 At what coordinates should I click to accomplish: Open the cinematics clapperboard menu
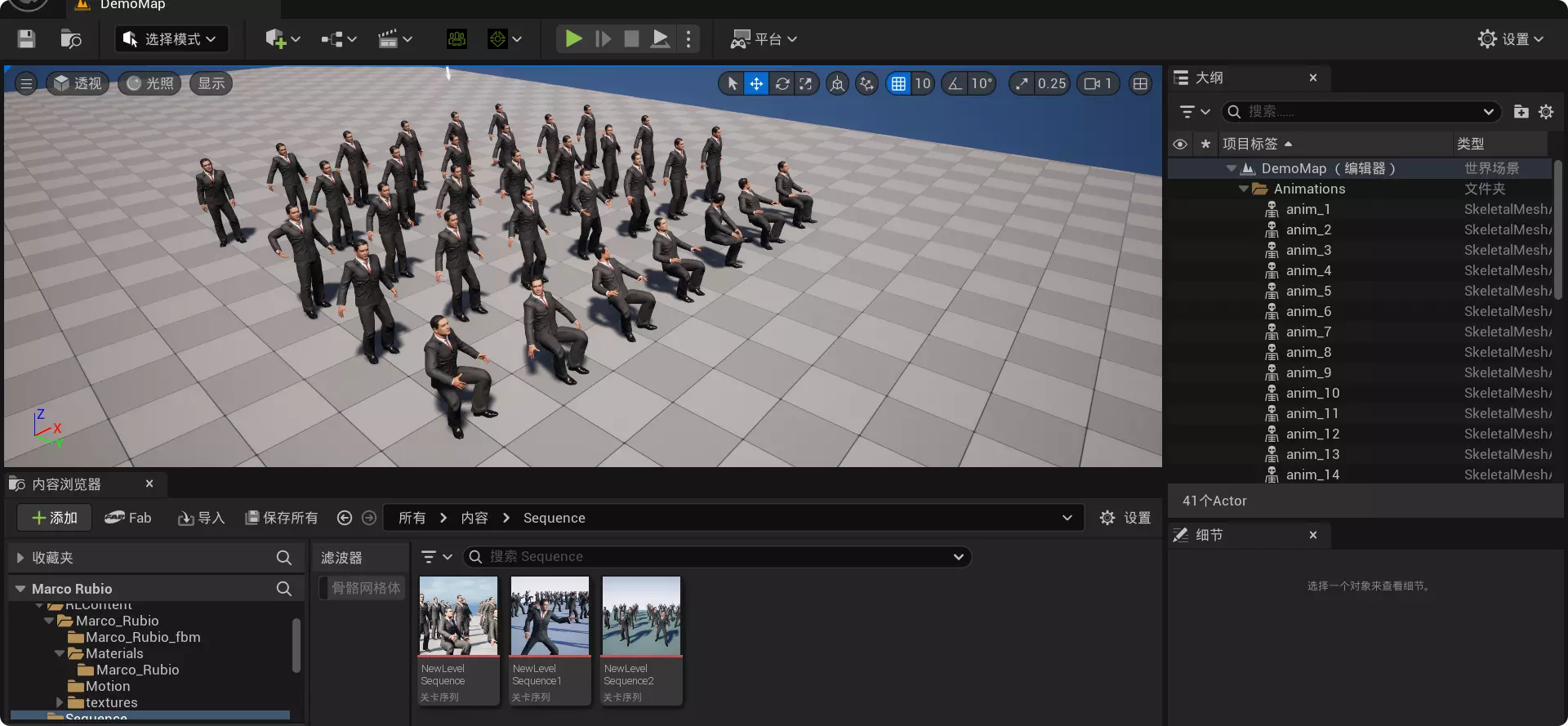[x=395, y=39]
